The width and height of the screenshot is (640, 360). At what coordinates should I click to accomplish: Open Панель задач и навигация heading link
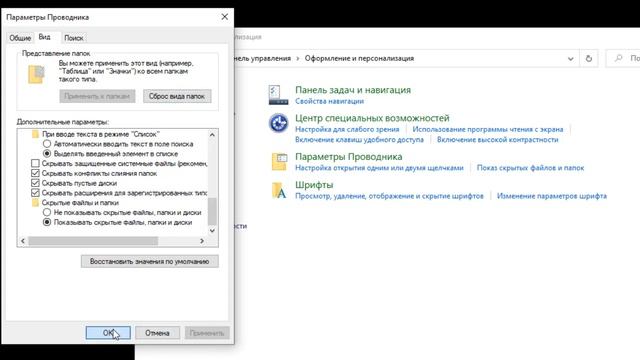pos(353,90)
